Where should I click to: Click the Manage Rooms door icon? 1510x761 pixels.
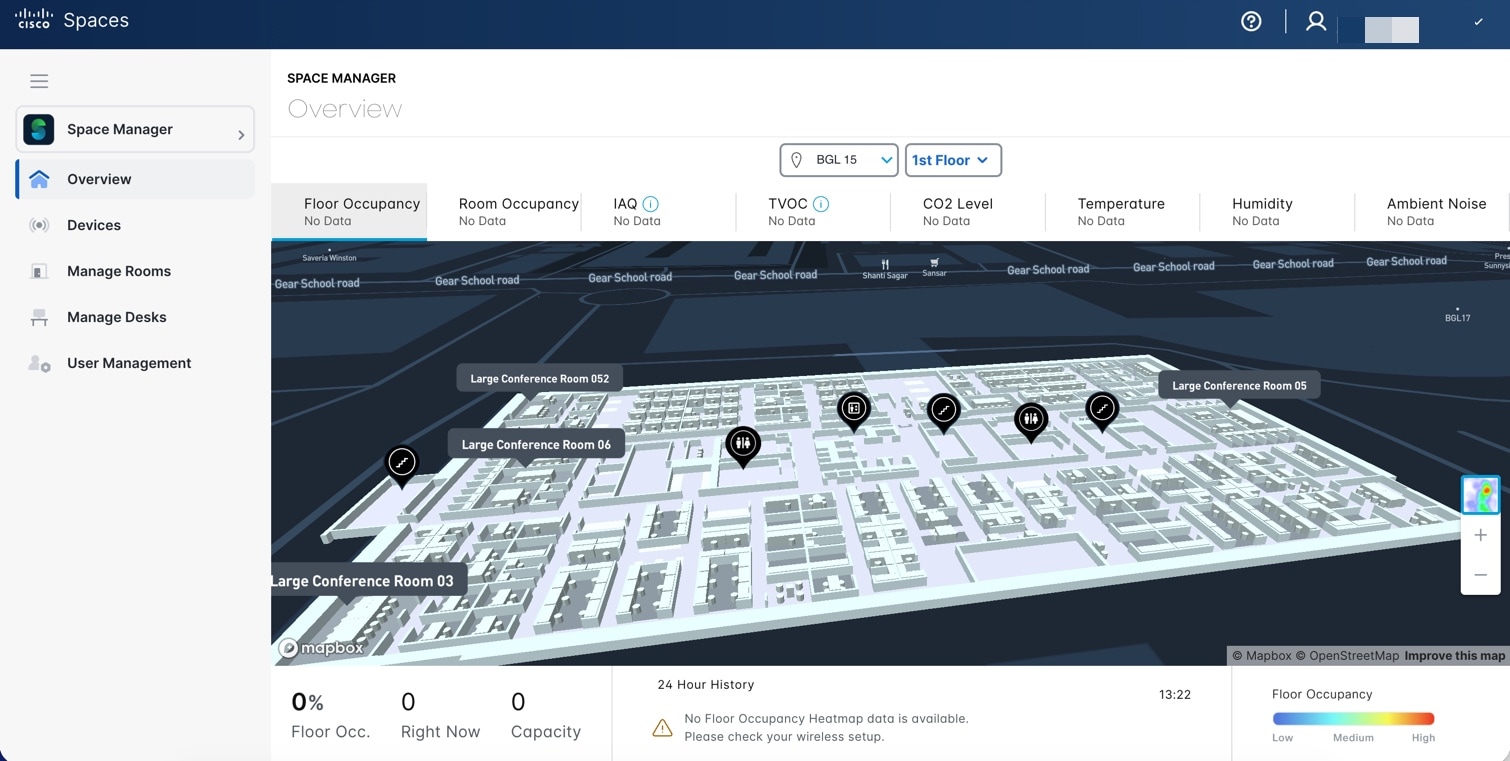(39, 271)
